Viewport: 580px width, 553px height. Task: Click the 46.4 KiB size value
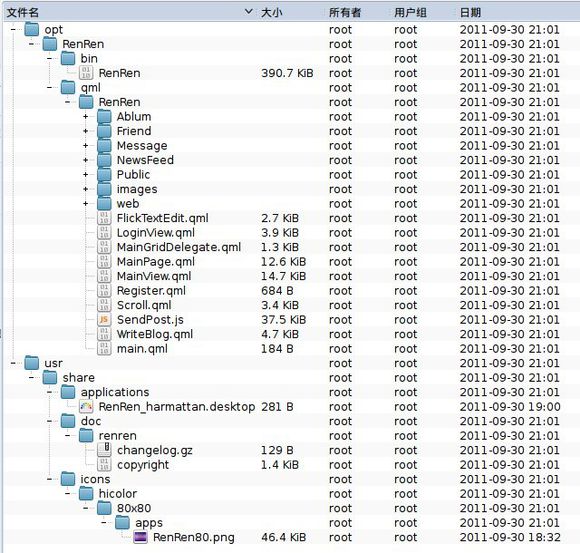[x=284, y=537]
